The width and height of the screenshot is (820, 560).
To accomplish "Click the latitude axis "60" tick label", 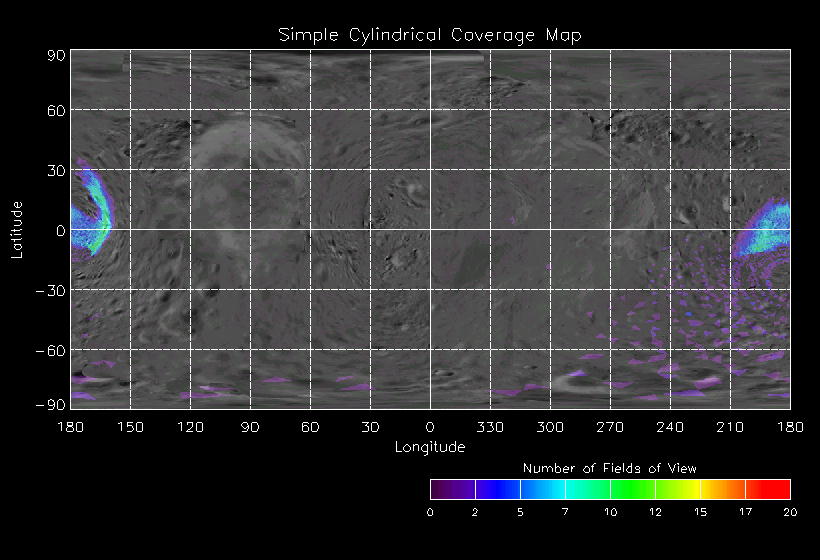I will (56, 110).
